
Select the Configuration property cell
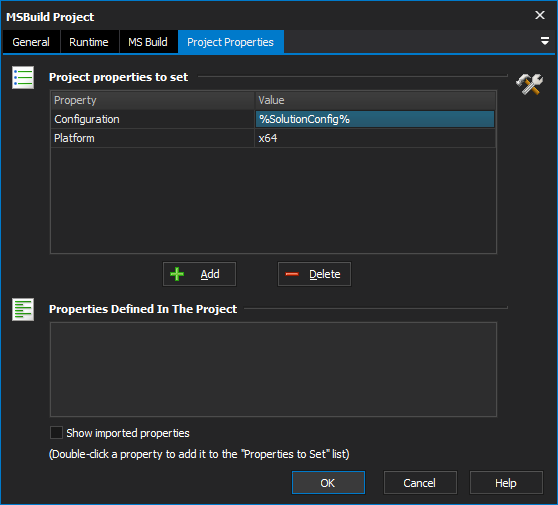click(153, 119)
